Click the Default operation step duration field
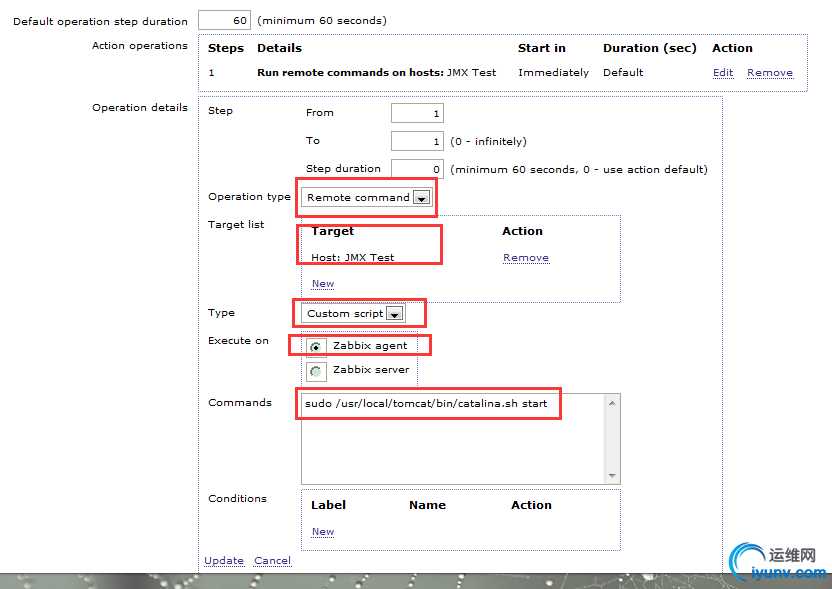The width and height of the screenshot is (832, 589). point(224,21)
